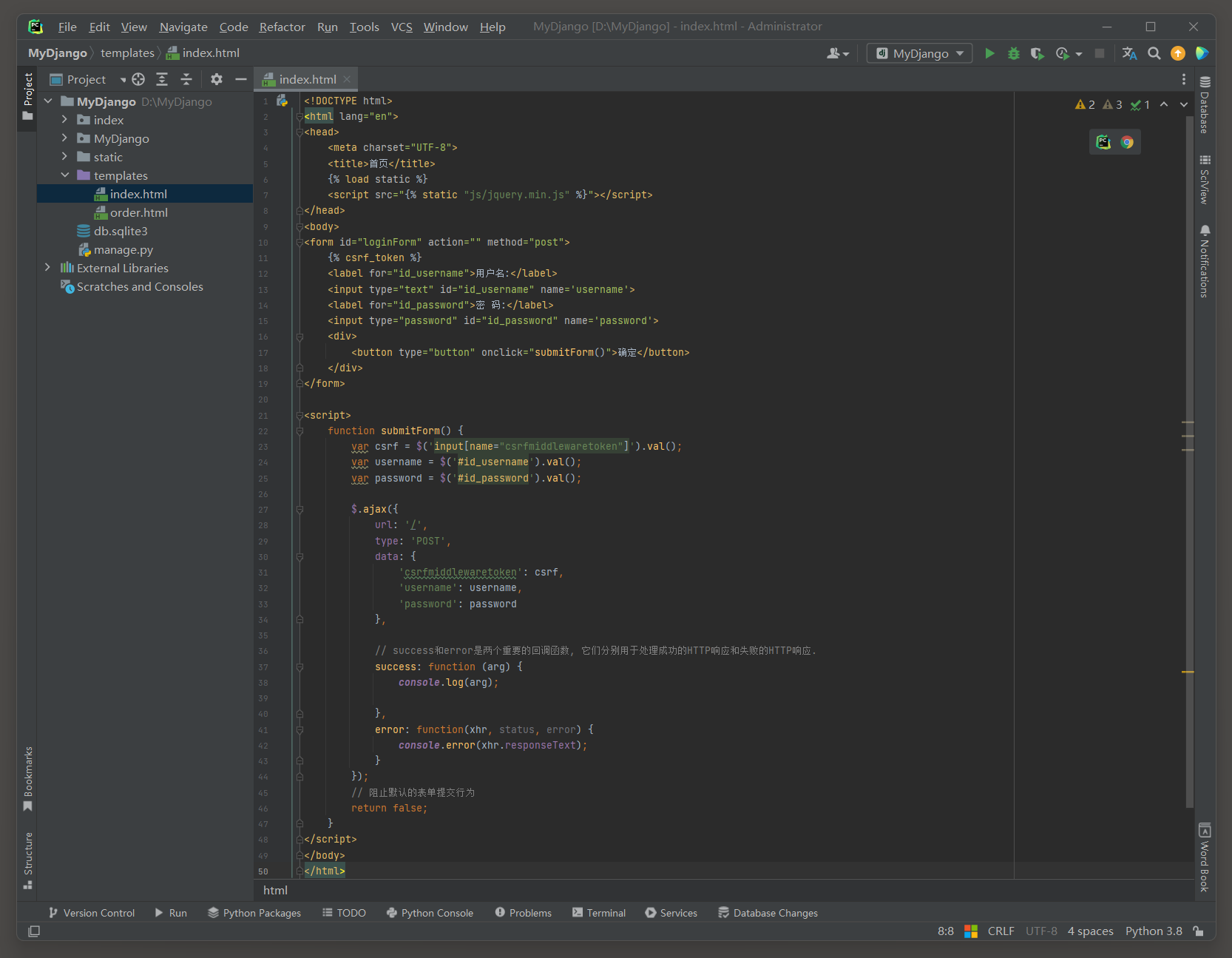Run the MyDjango configuration

(989, 53)
